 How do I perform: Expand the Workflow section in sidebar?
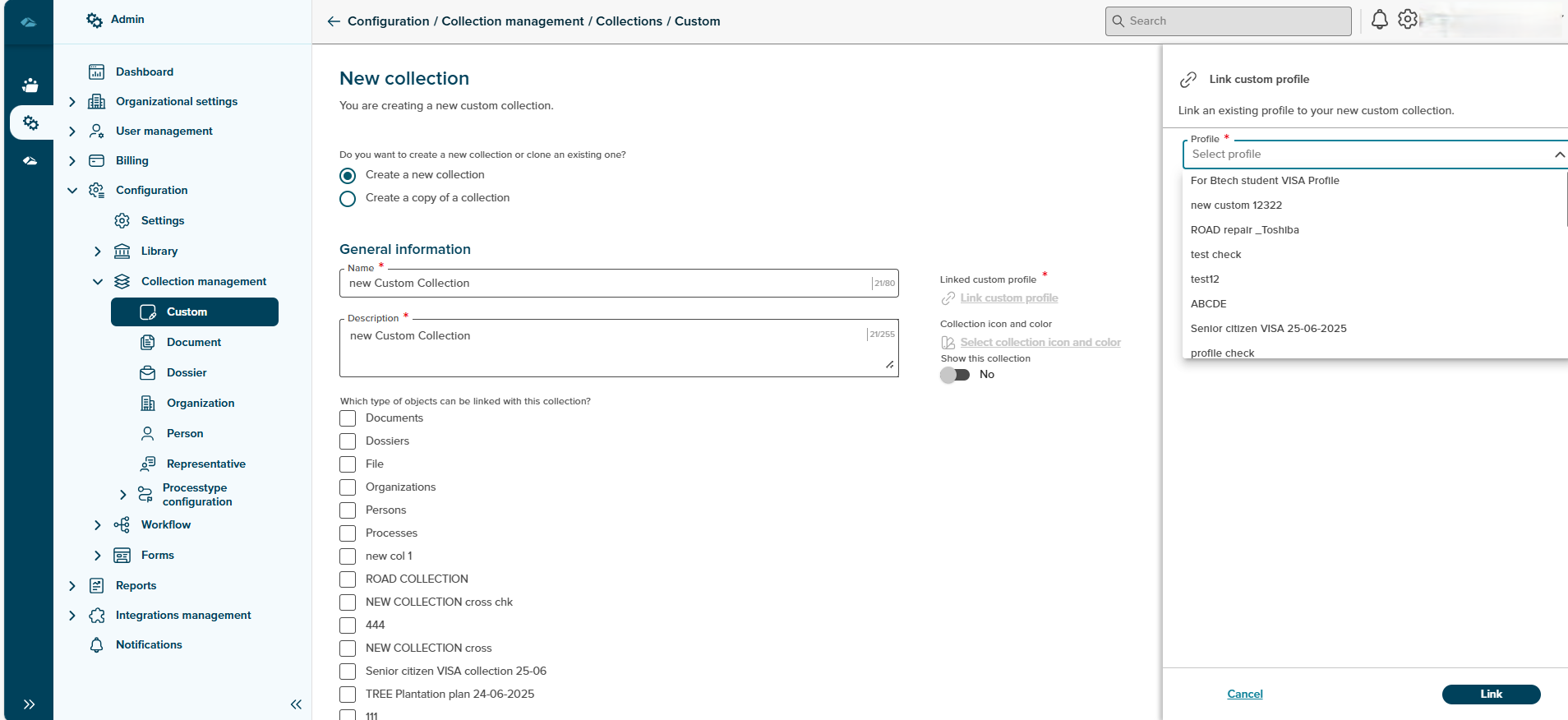coord(98,525)
